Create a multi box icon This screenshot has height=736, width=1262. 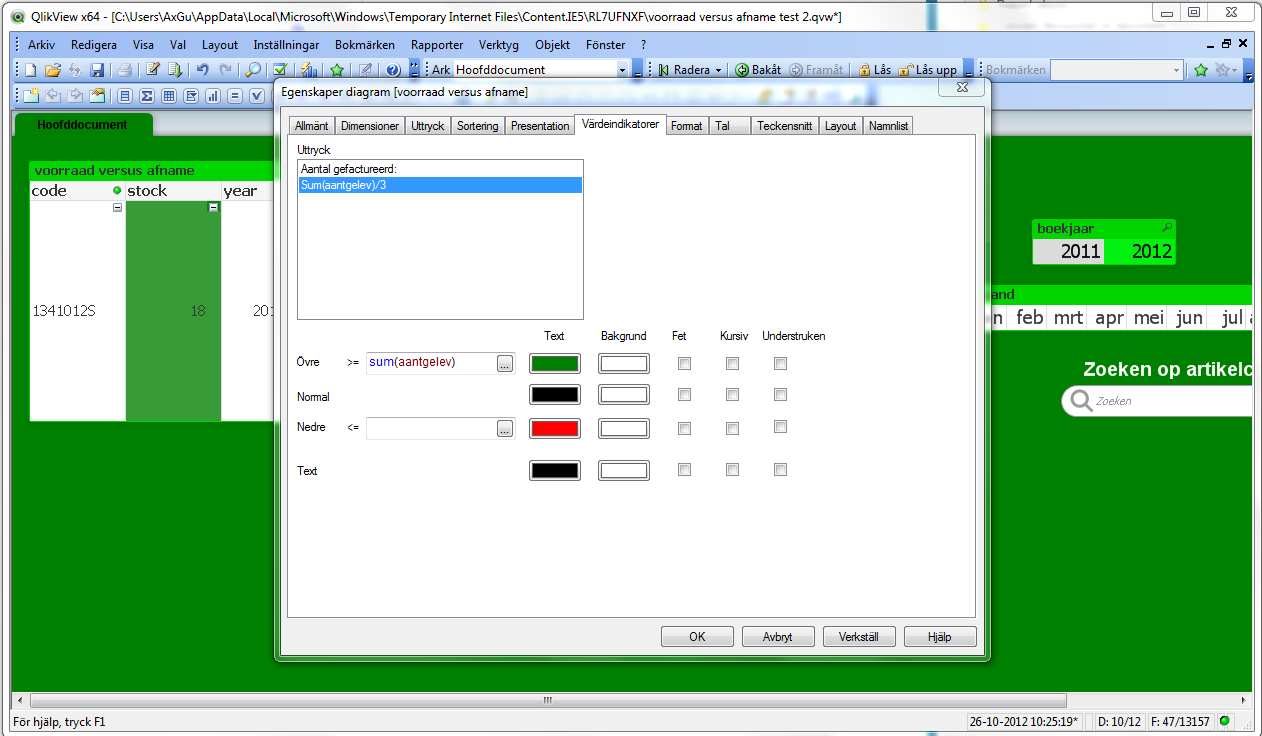[191, 96]
